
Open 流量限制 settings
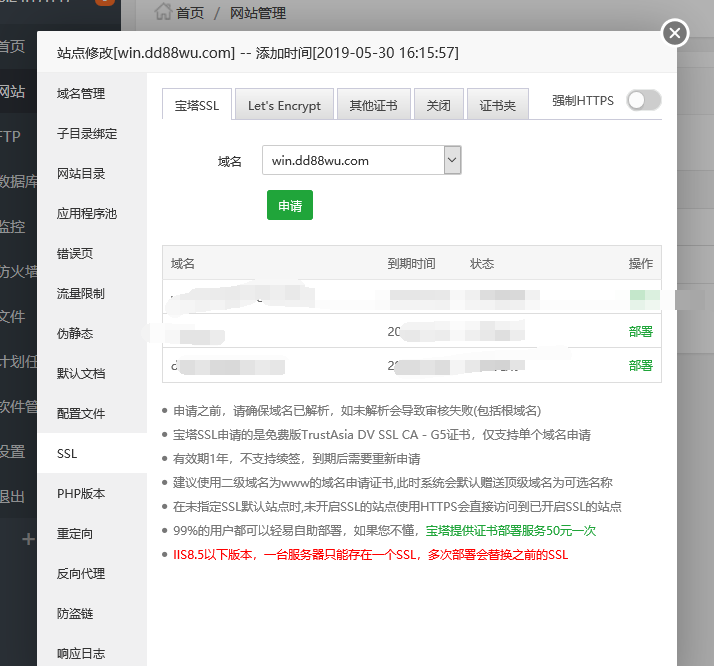92,294
